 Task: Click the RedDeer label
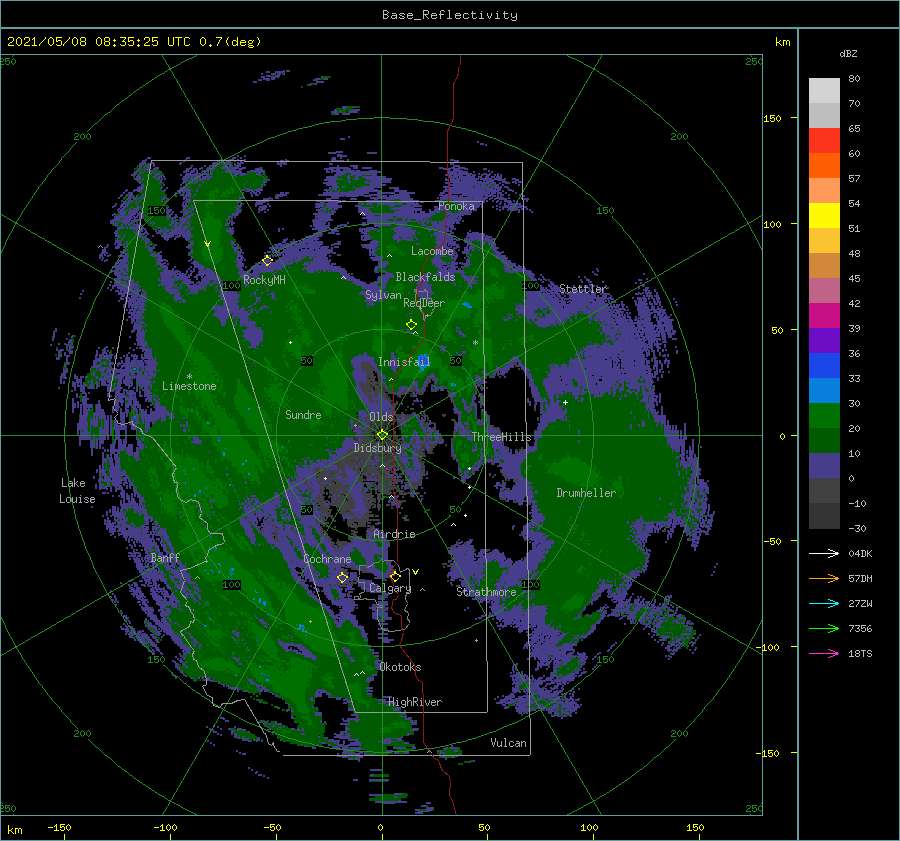(424, 303)
